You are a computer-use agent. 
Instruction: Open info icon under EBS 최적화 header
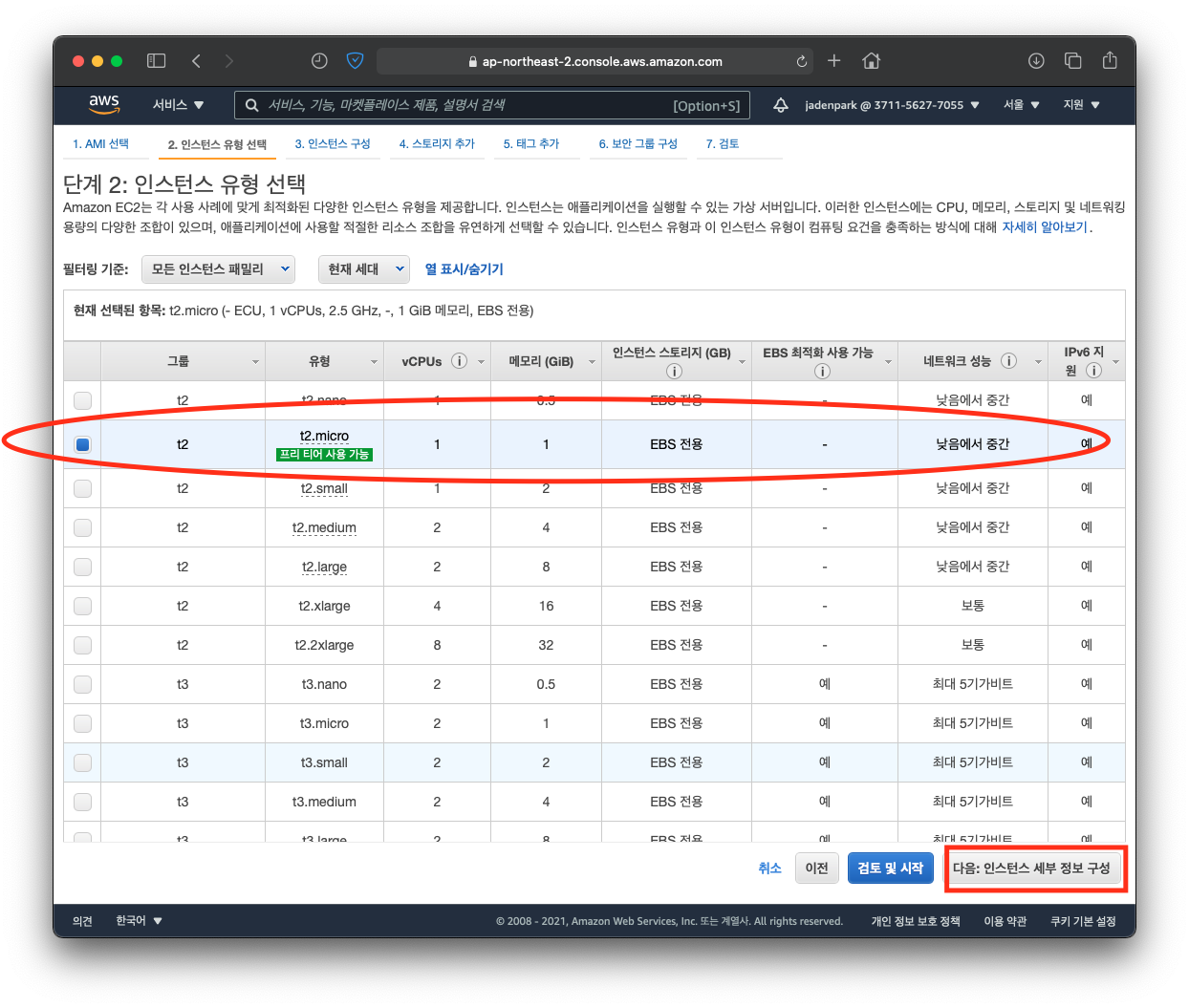point(822,371)
